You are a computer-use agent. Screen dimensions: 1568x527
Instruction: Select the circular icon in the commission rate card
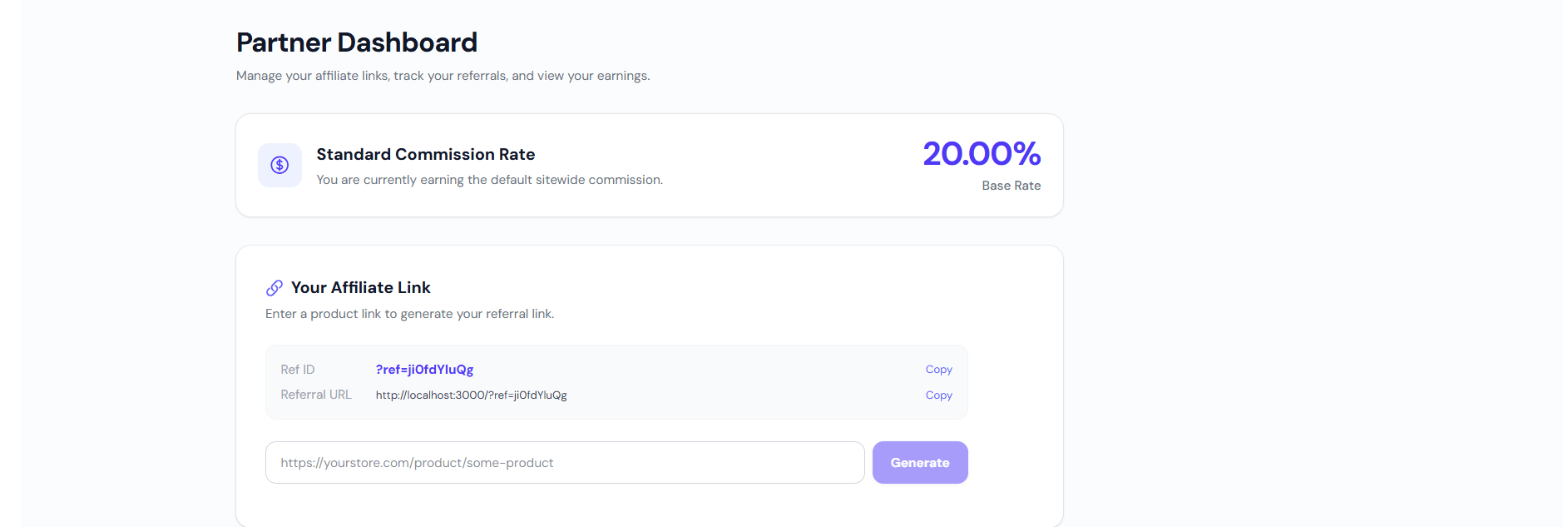pyautogui.click(x=279, y=165)
